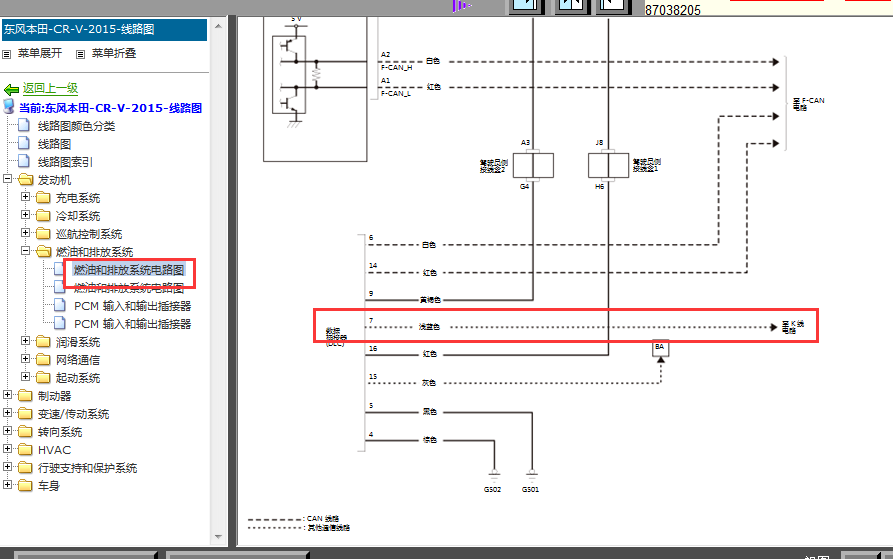Click the number 87038205 at top

(673, 10)
